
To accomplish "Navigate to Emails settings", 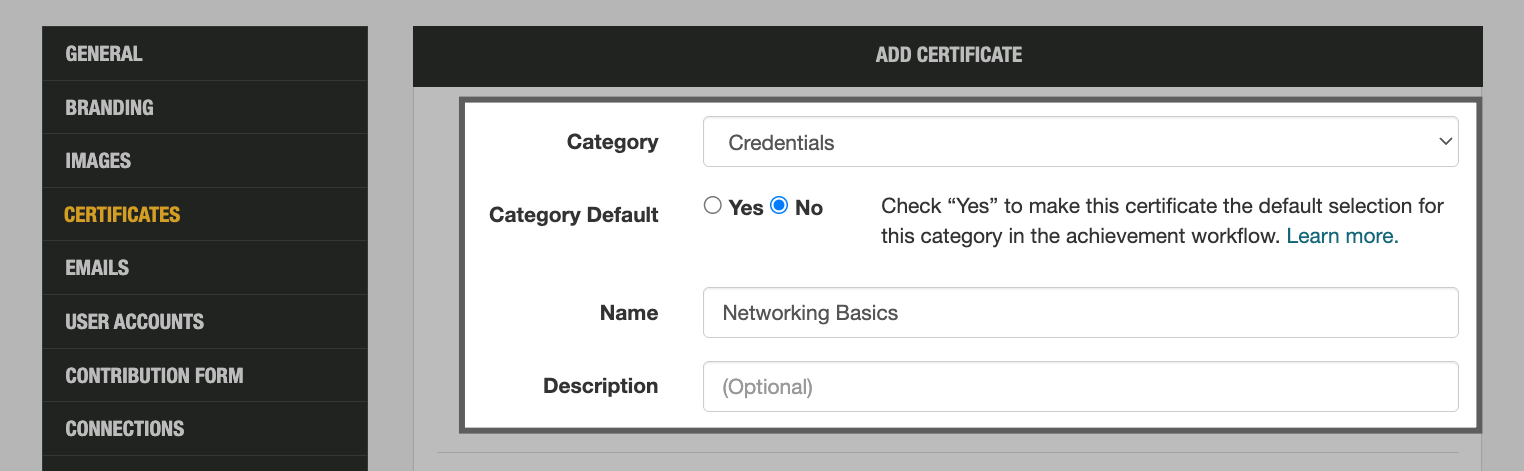I will tap(97, 268).
